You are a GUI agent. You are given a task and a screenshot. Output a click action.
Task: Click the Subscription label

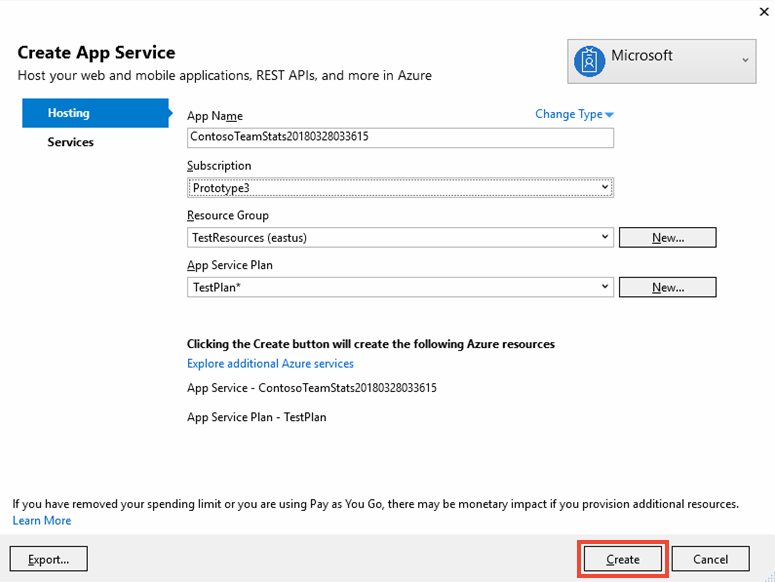[x=219, y=166]
